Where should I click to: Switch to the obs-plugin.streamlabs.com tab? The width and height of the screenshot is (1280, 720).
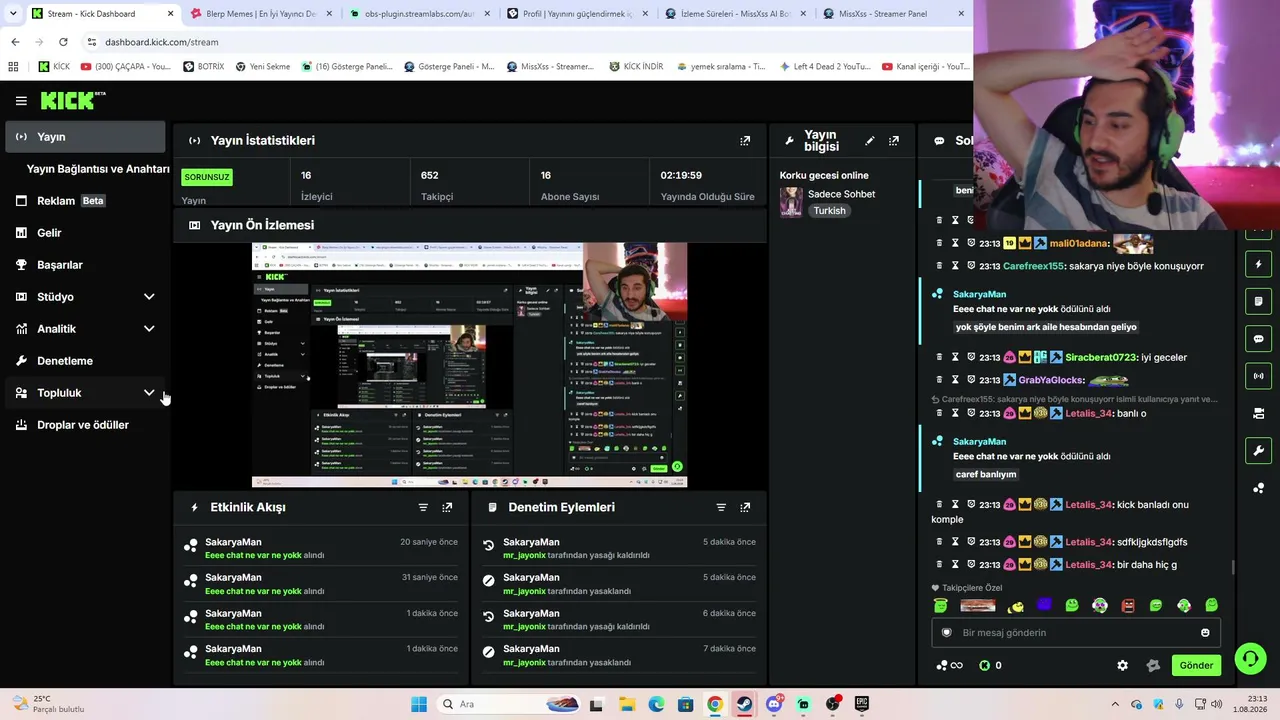(418, 14)
